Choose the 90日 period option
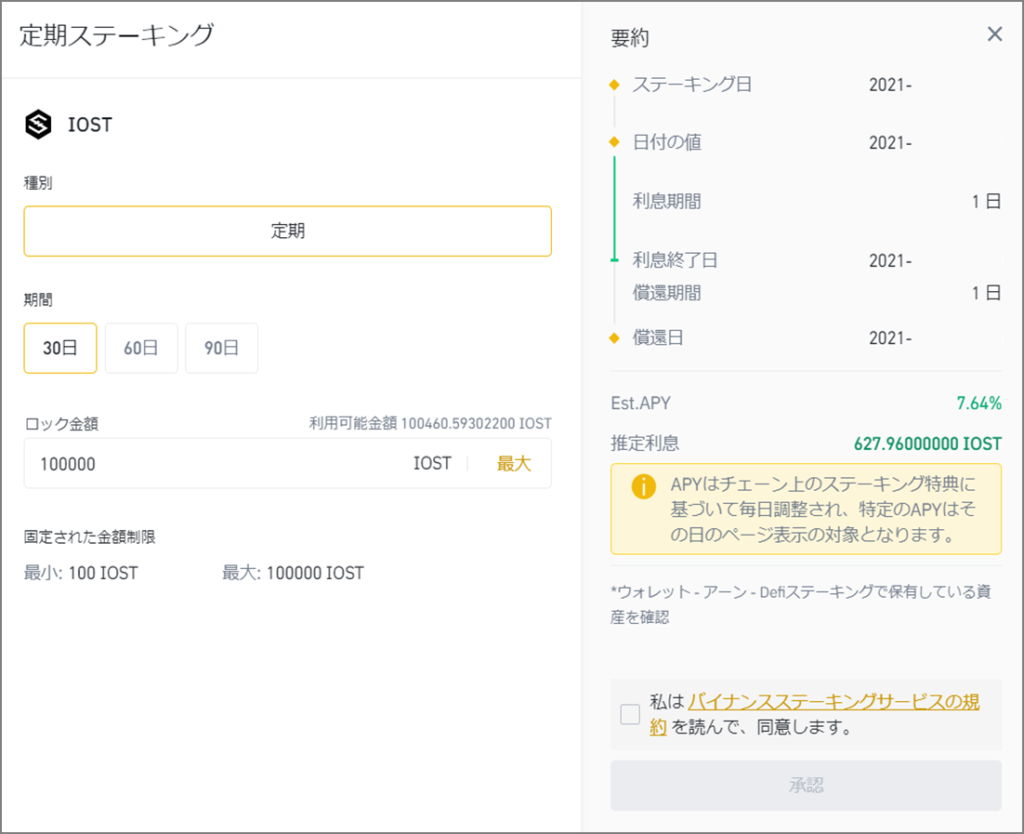Viewport: 1024px width, 834px height. click(221, 348)
